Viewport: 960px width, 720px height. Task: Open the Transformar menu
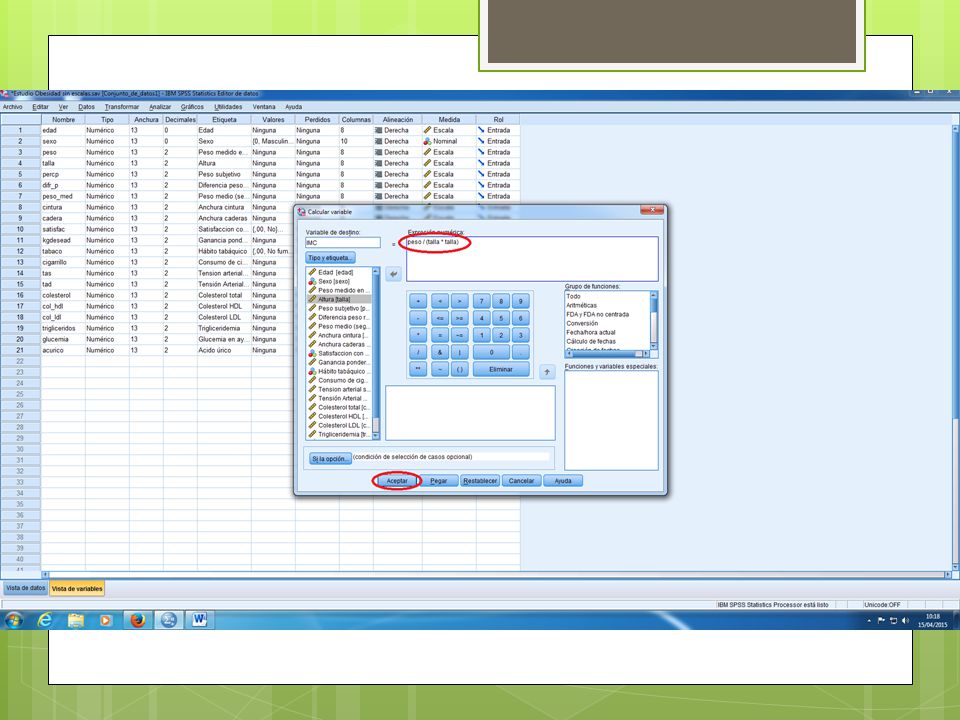[122, 107]
